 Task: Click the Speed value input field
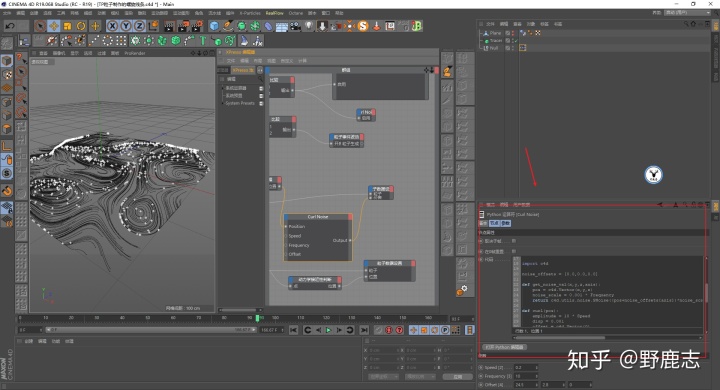point(525,367)
